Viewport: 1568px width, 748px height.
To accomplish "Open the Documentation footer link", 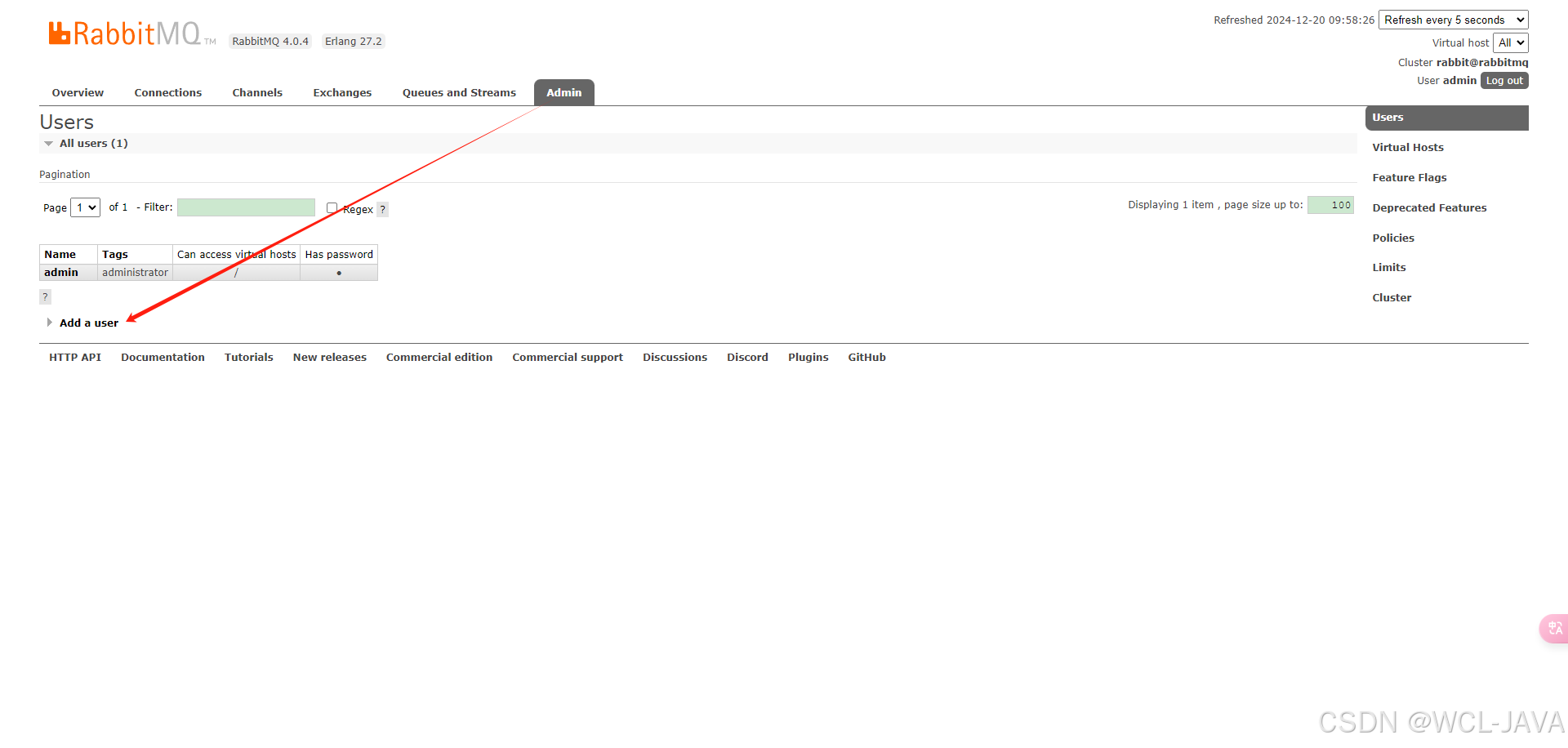I will click(x=163, y=357).
